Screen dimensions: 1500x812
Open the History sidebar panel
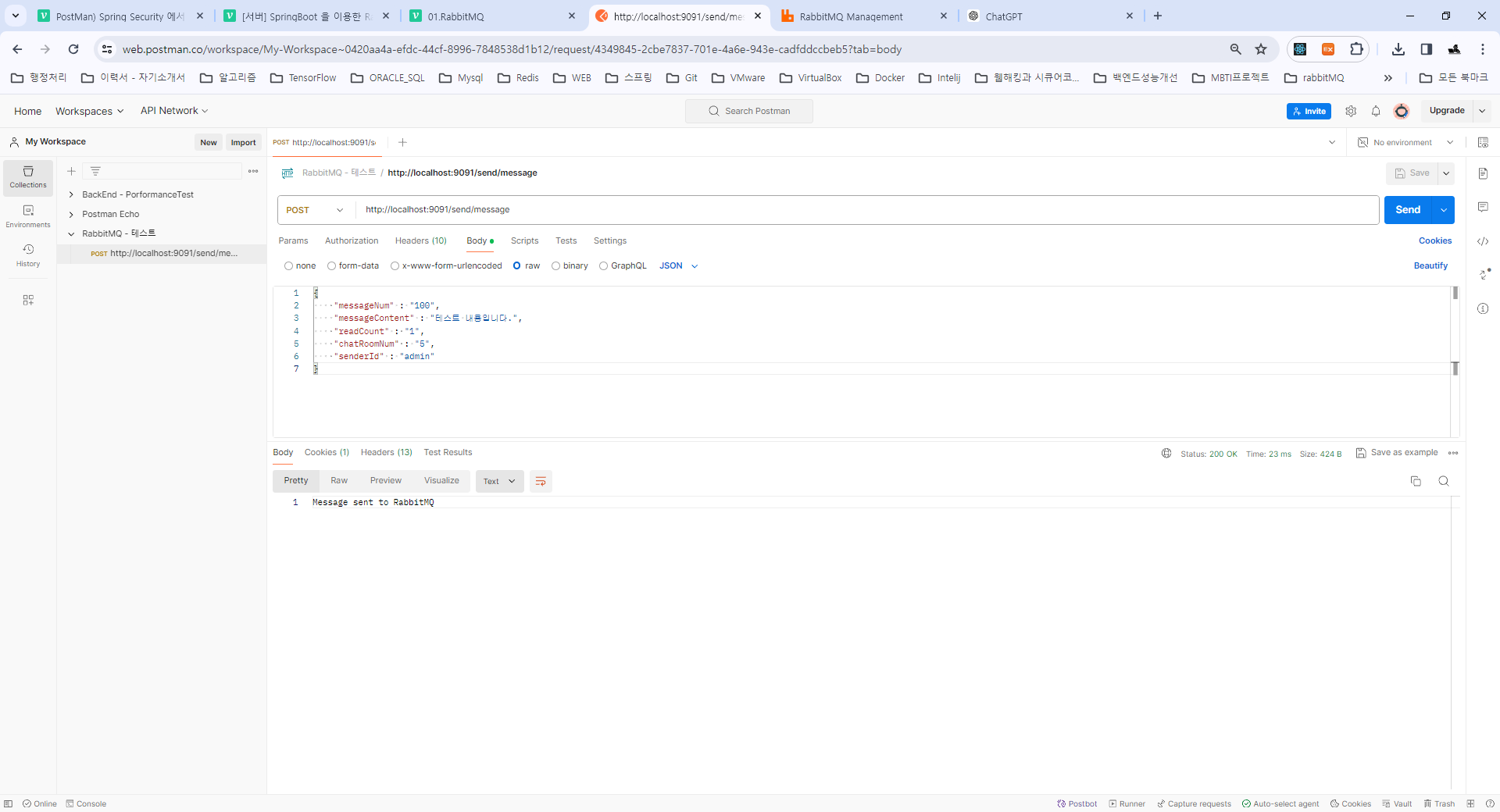point(28,255)
